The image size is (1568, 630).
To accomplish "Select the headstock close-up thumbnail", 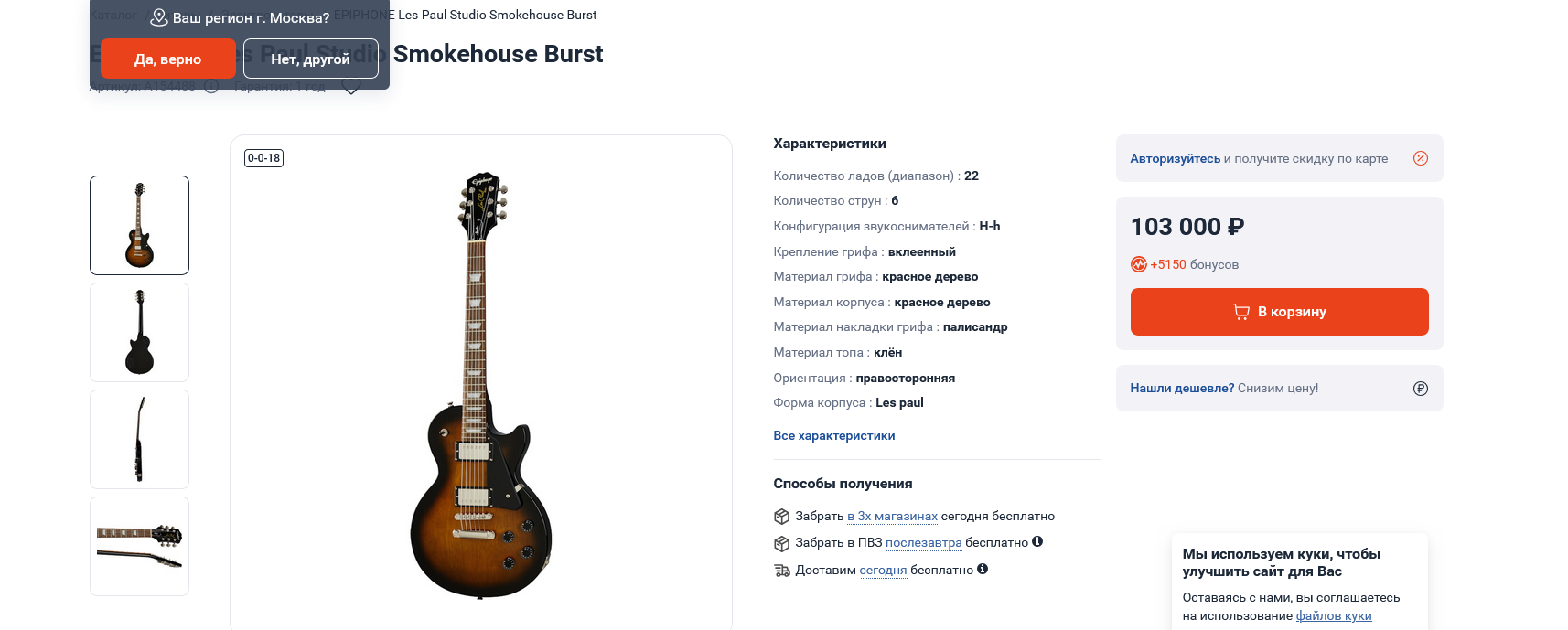I will (140, 546).
